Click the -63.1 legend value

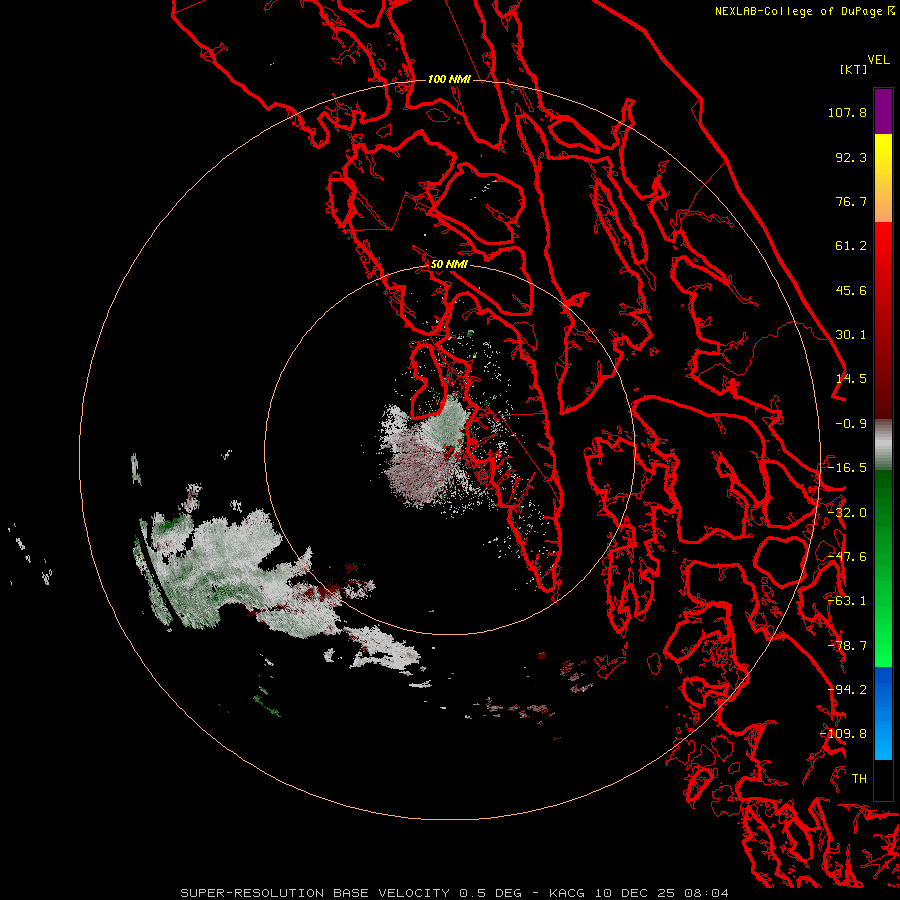click(847, 601)
